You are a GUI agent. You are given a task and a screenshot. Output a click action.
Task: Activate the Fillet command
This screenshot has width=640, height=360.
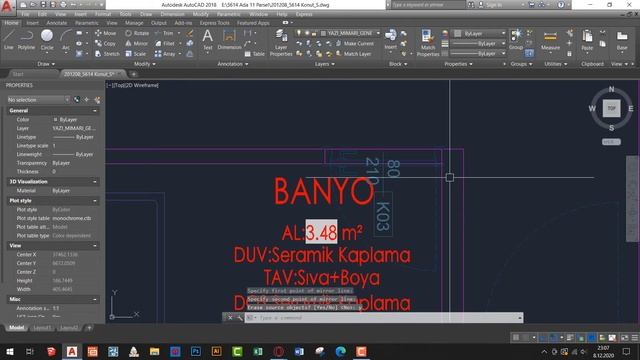tap(165, 43)
